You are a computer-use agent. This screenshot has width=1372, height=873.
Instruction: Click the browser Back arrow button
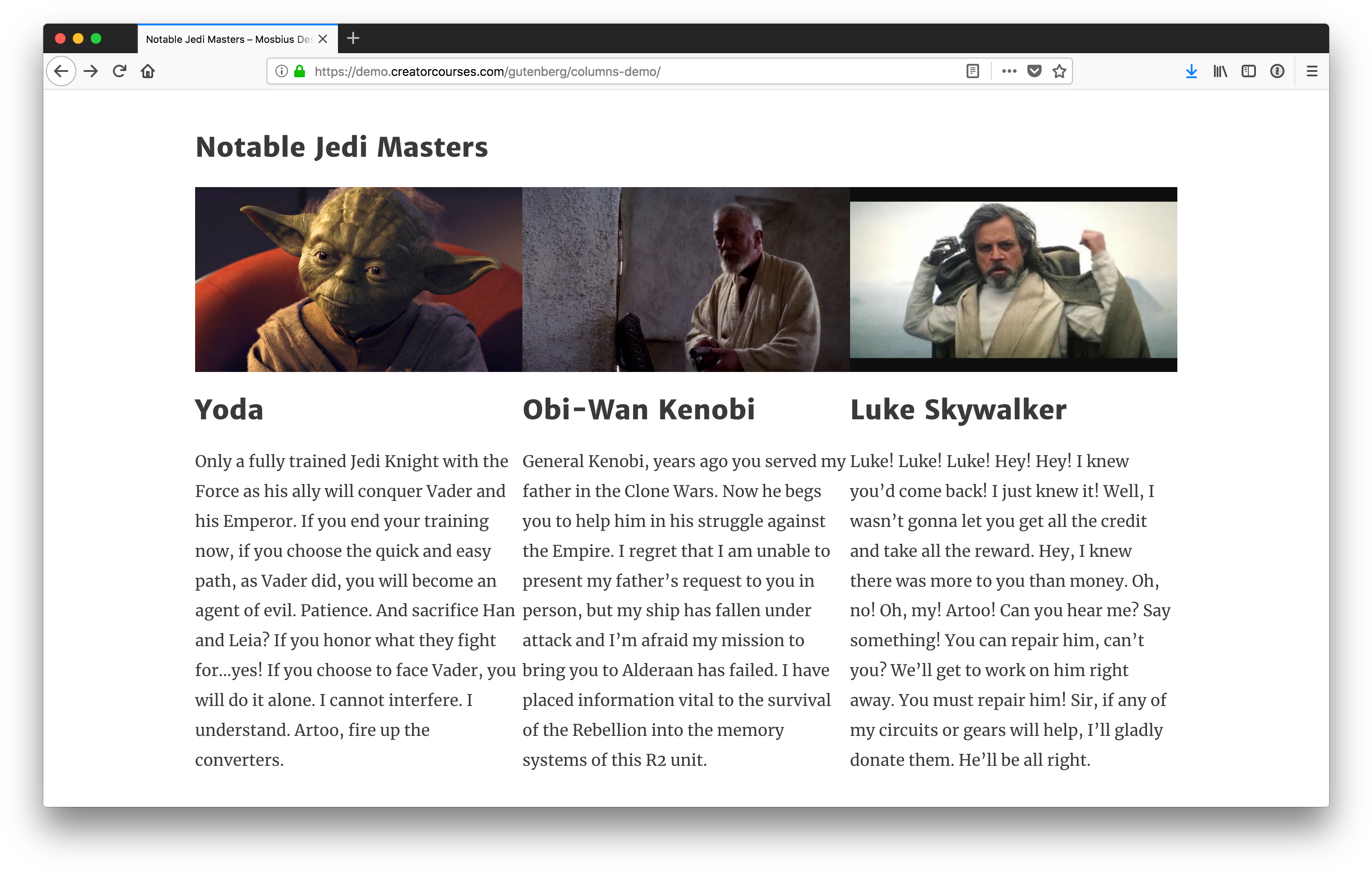[x=61, y=71]
